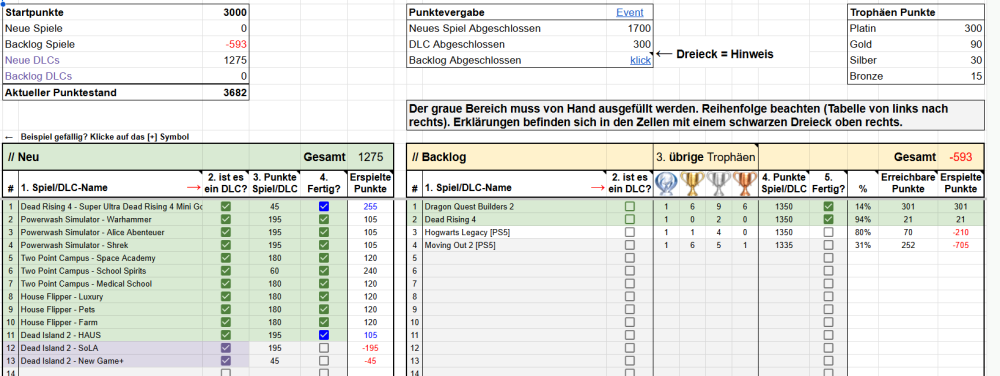Toggle DLC checkbox for Moving Out 2 [PS5]
Viewport: 1000px width, 376px height.
pyautogui.click(x=629, y=245)
